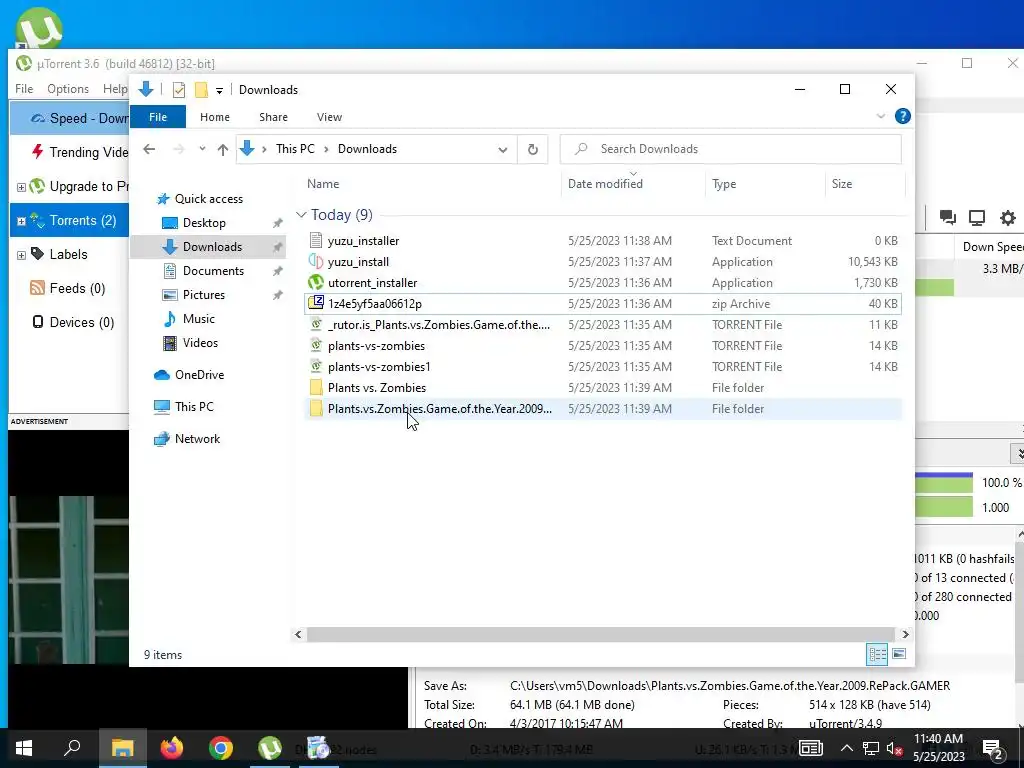Refresh the Downloads folder view
Viewport: 1024px width, 768px height.
533,150
